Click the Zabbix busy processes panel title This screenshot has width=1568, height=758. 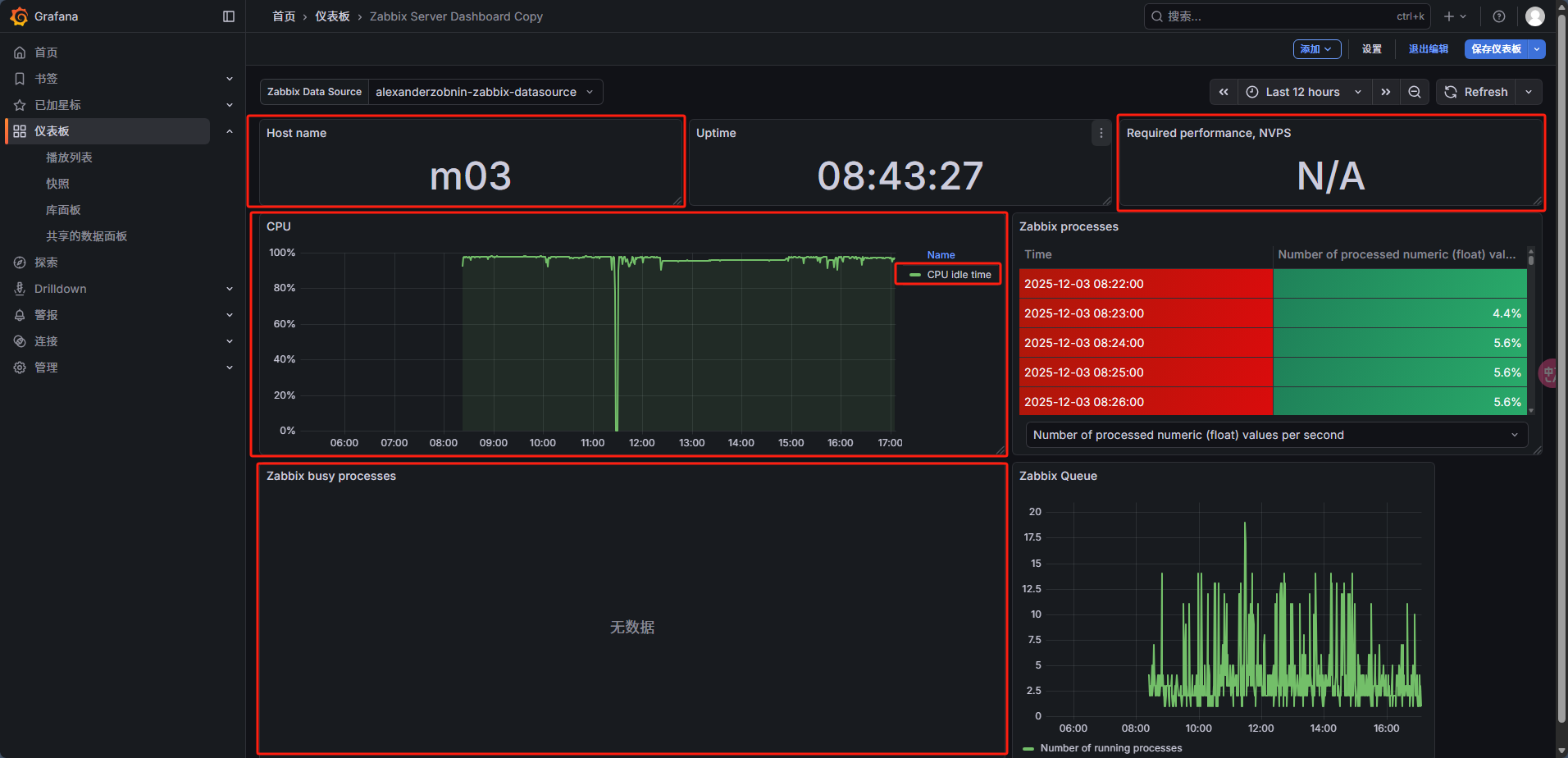tap(331, 476)
